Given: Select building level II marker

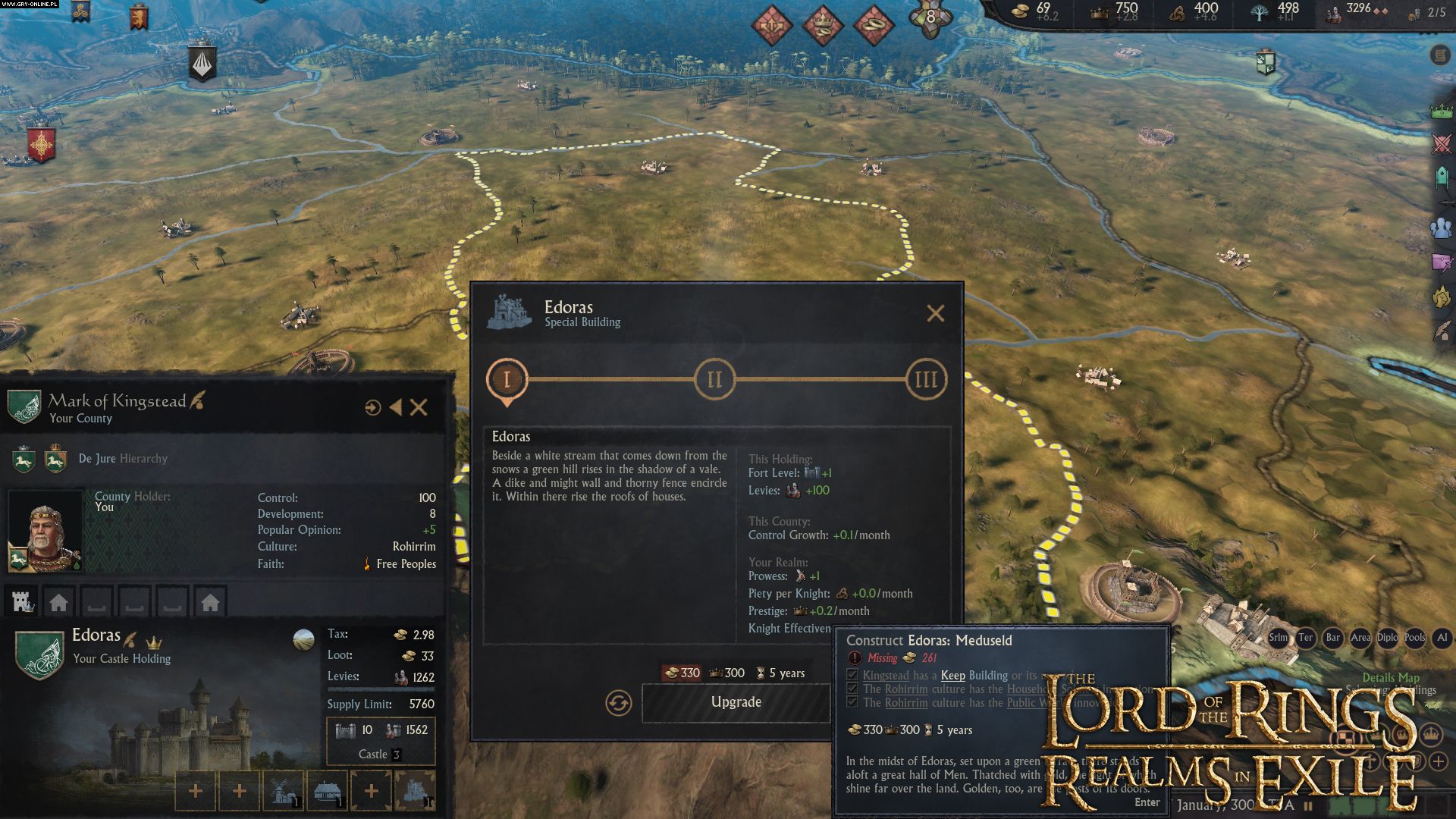Looking at the screenshot, I should 714,379.
